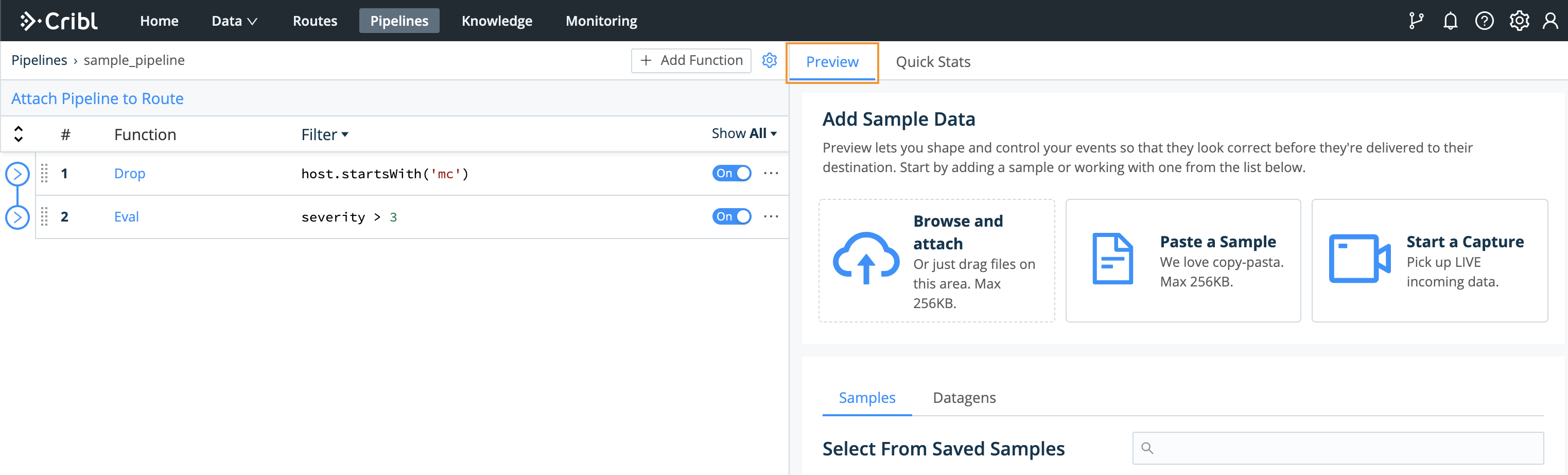Switch to the Quick Stats tab

[x=933, y=61]
